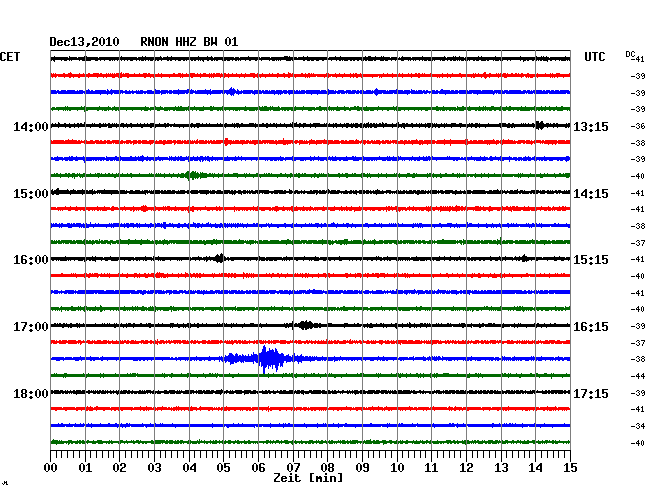
Task: Click the small blue event near minute 05 at top
Action: (x=232, y=92)
